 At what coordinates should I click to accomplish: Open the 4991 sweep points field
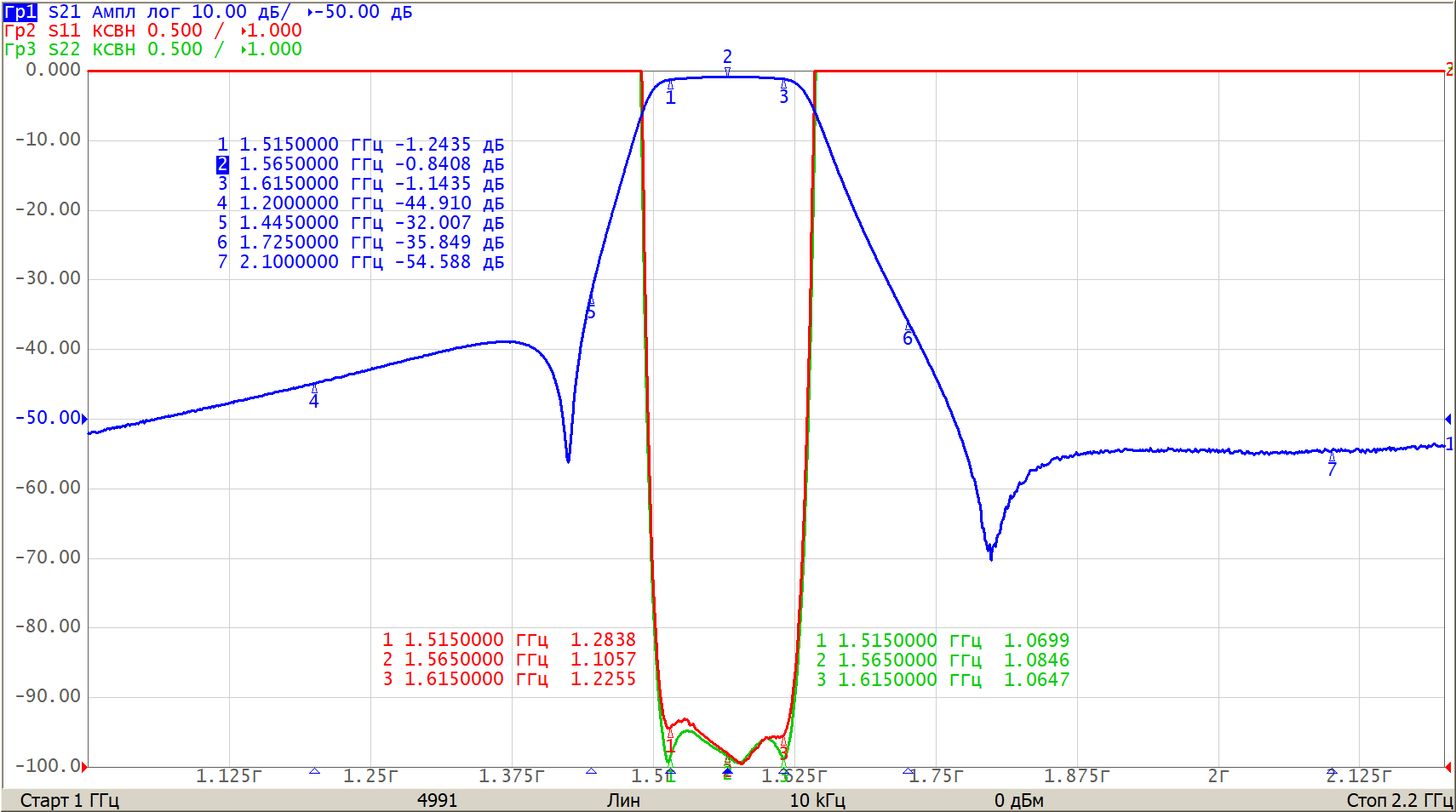pos(437,800)
